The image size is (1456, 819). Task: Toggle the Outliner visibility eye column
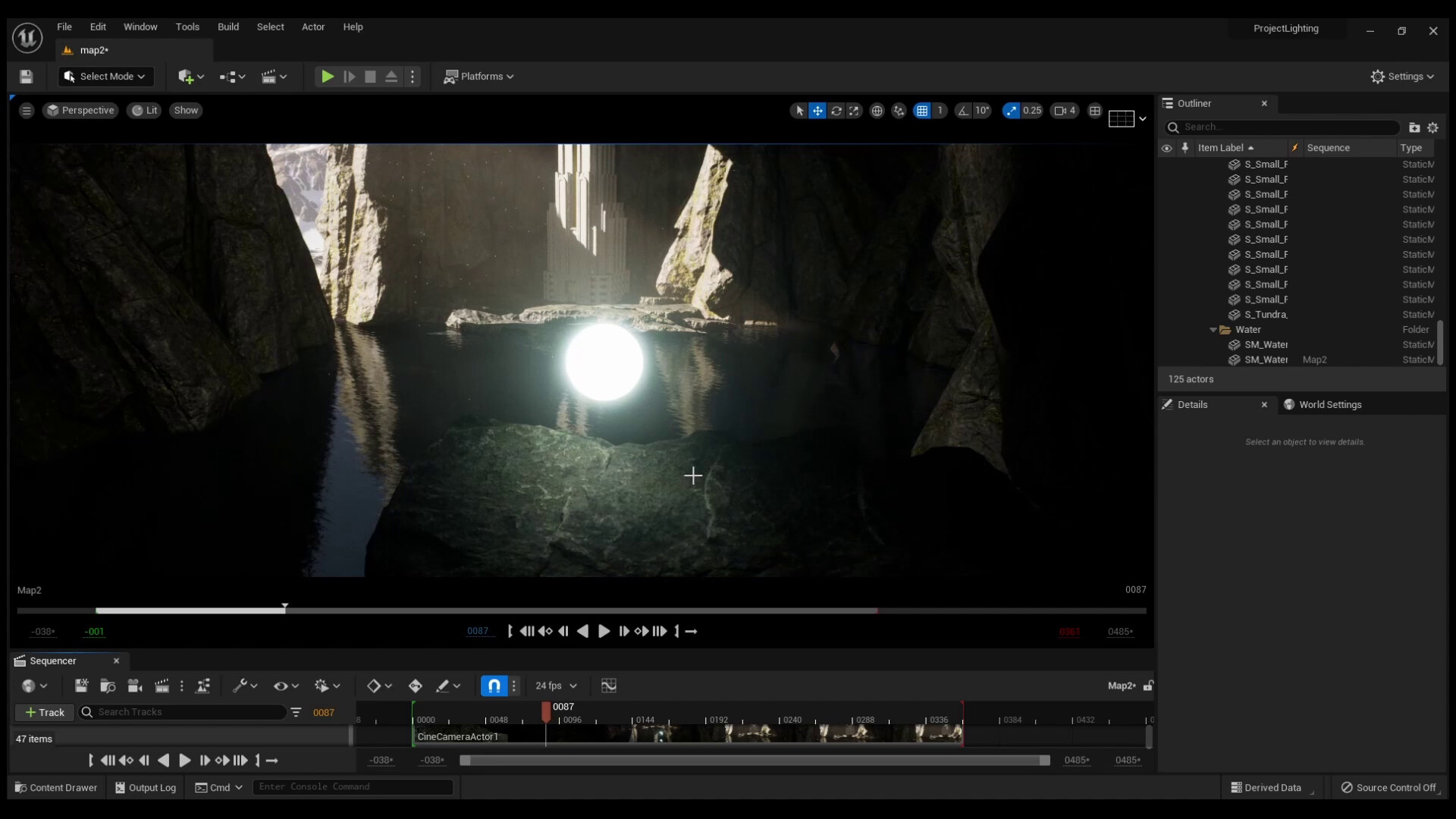[1166, 148]
